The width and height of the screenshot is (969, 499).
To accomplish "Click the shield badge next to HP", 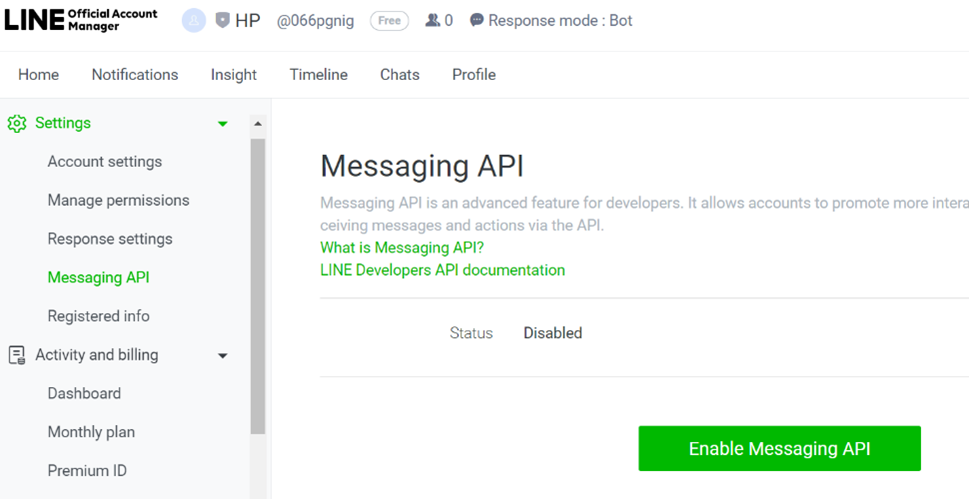I will pyautogui.click(x=222, y=20).
